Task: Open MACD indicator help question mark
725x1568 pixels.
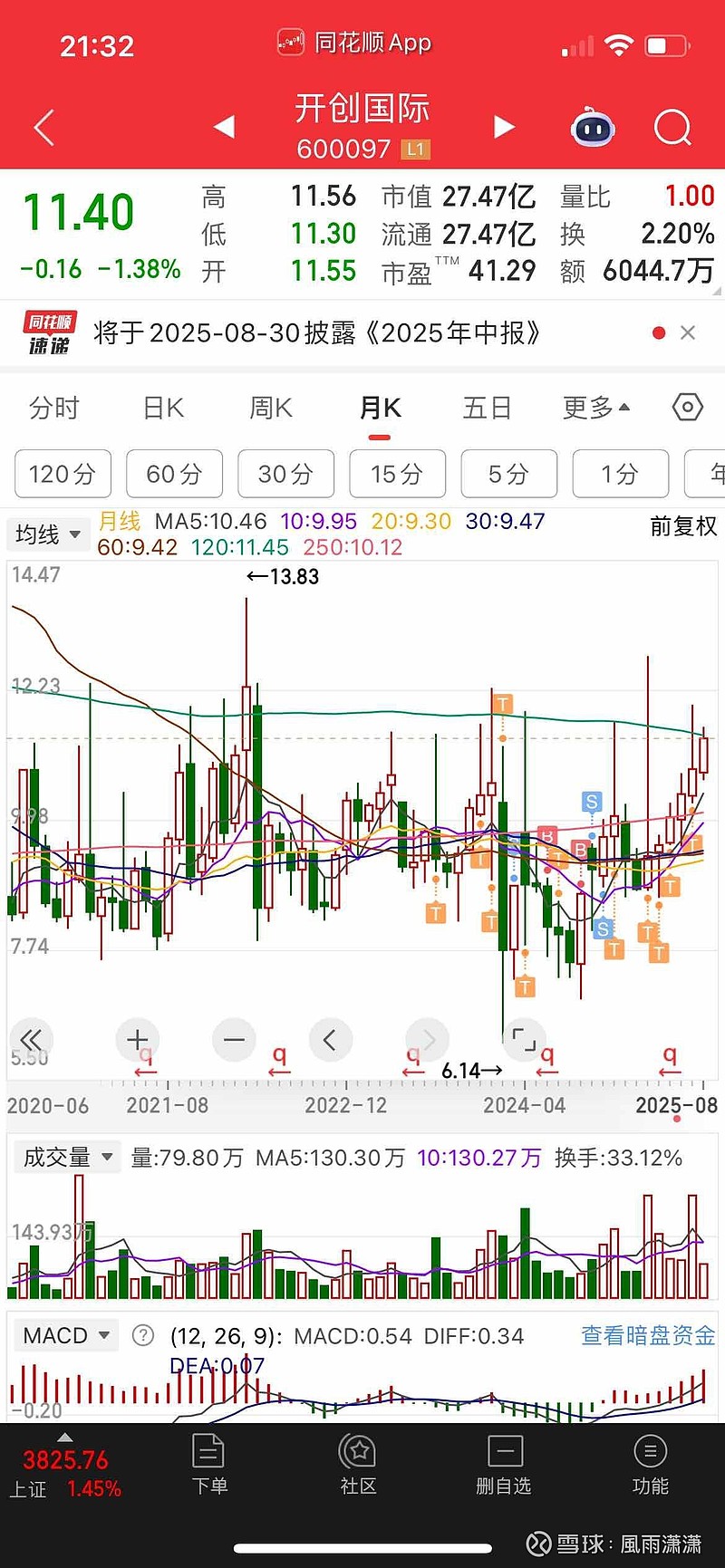Action: (x=143, y=1335)
